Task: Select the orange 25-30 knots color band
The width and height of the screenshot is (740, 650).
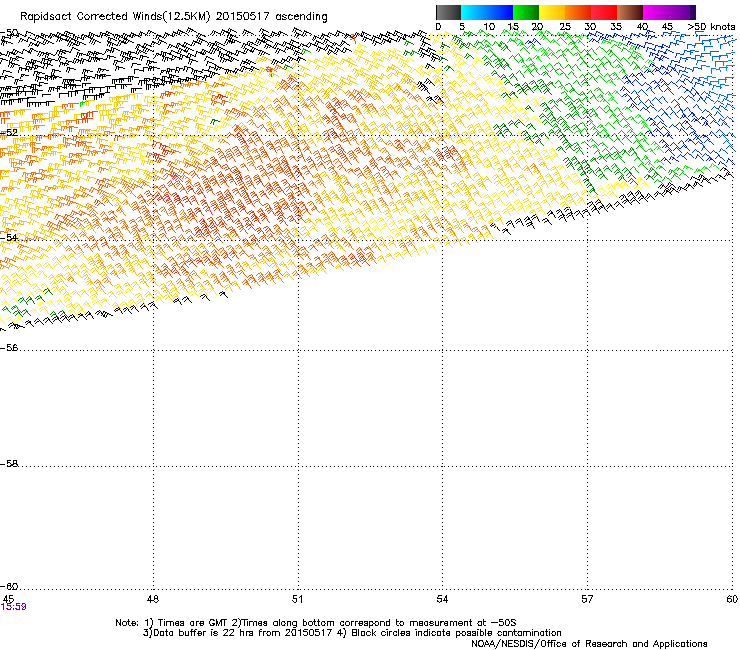Action: (578, 12)
